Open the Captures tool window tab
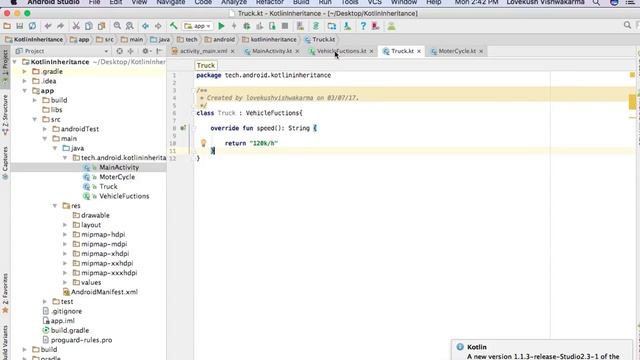This screenshot has width=640, height=360. pyautogui.click(x=5, y=163)
